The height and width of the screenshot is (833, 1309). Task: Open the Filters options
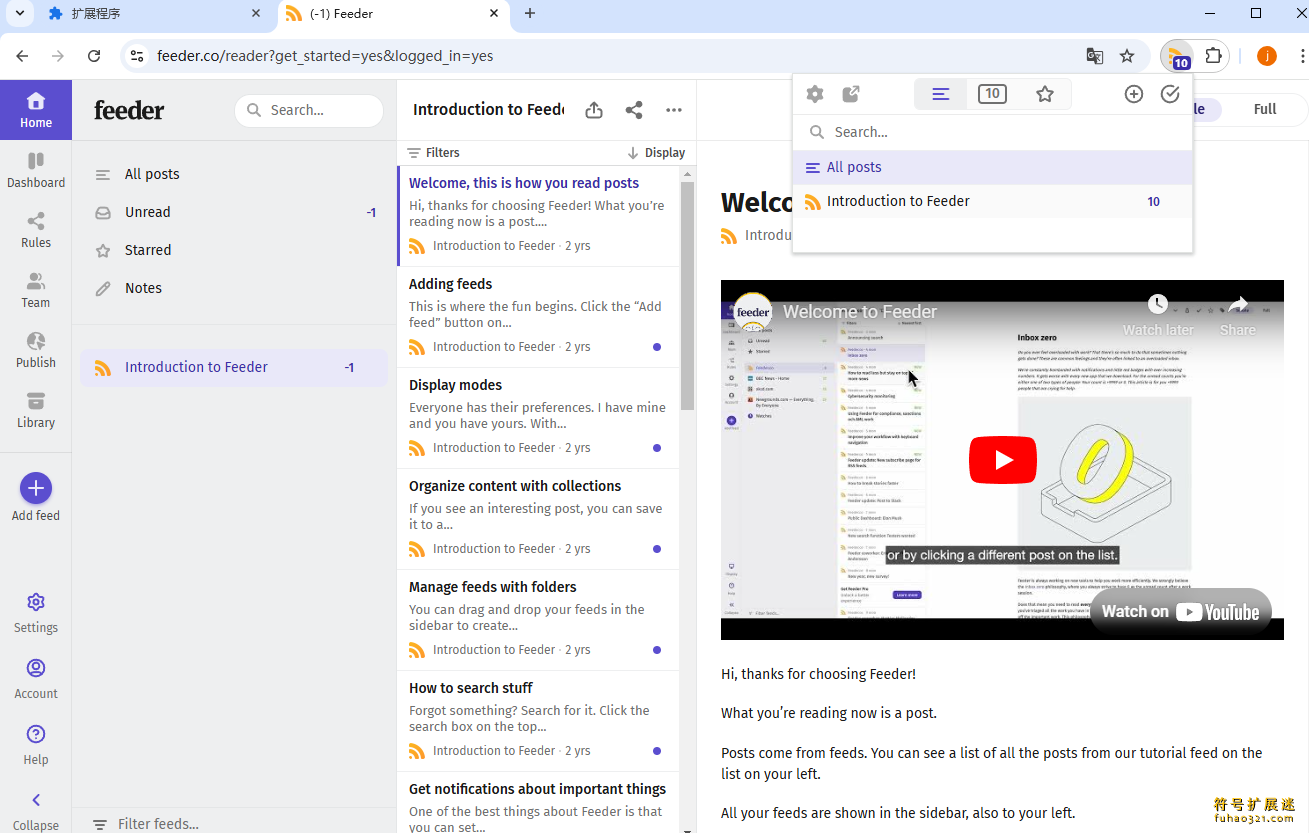434,153
